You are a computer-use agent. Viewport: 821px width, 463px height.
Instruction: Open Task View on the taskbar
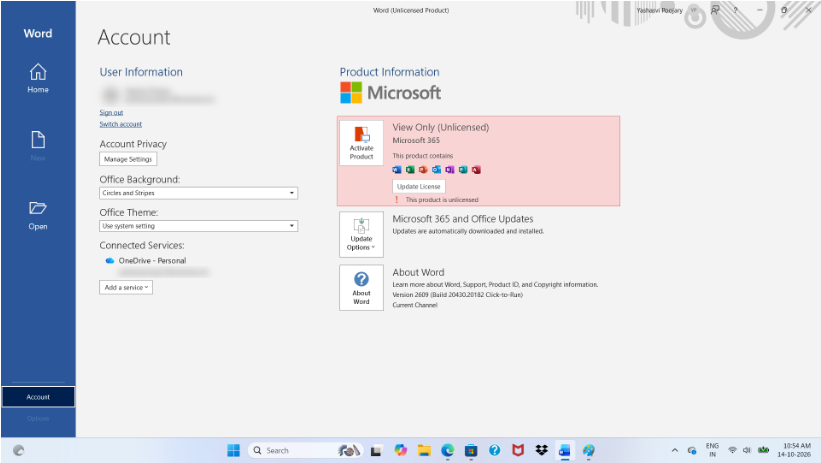coord(376,450)
